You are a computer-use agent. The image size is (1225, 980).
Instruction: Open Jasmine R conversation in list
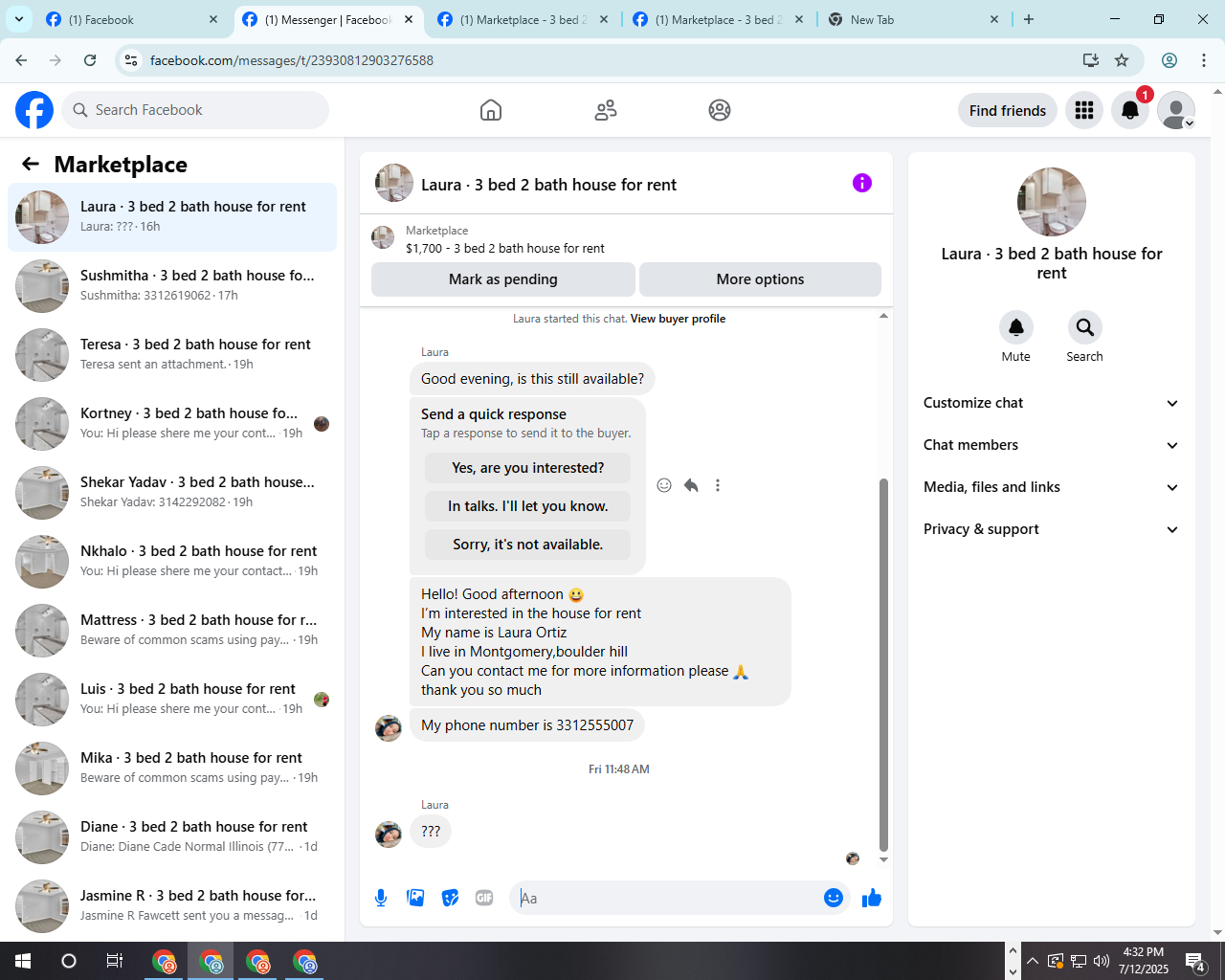pos(172,905)
